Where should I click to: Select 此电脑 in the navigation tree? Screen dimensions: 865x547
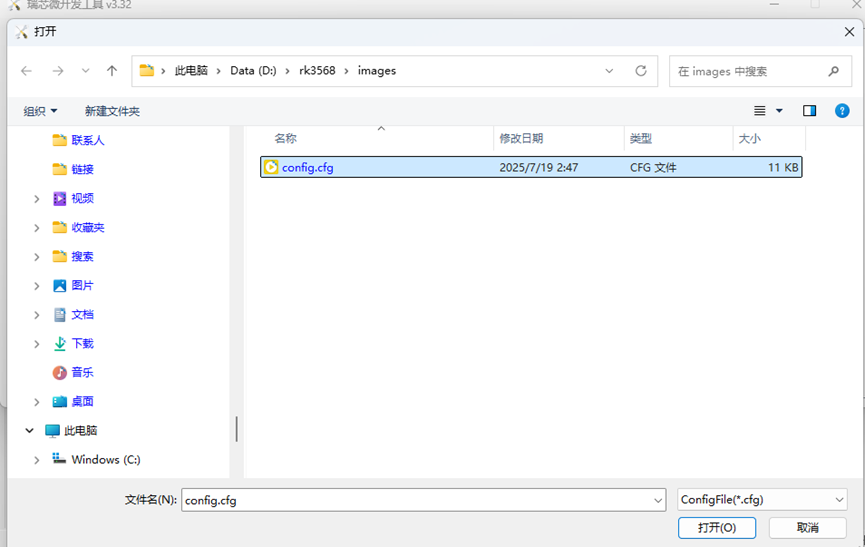pyautogui.click(x=81, y=431)
